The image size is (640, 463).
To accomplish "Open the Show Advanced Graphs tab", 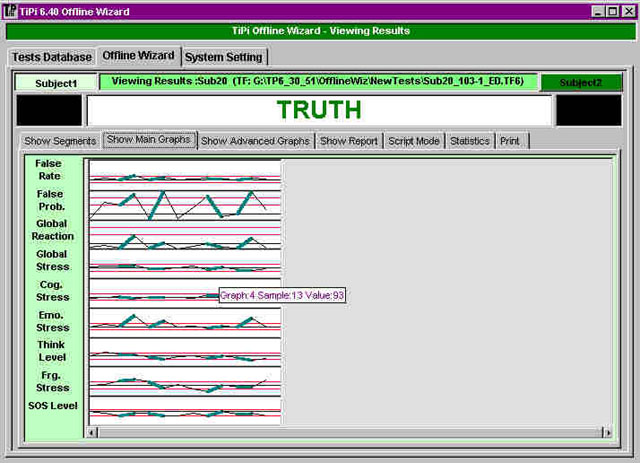I will (256, 141).
